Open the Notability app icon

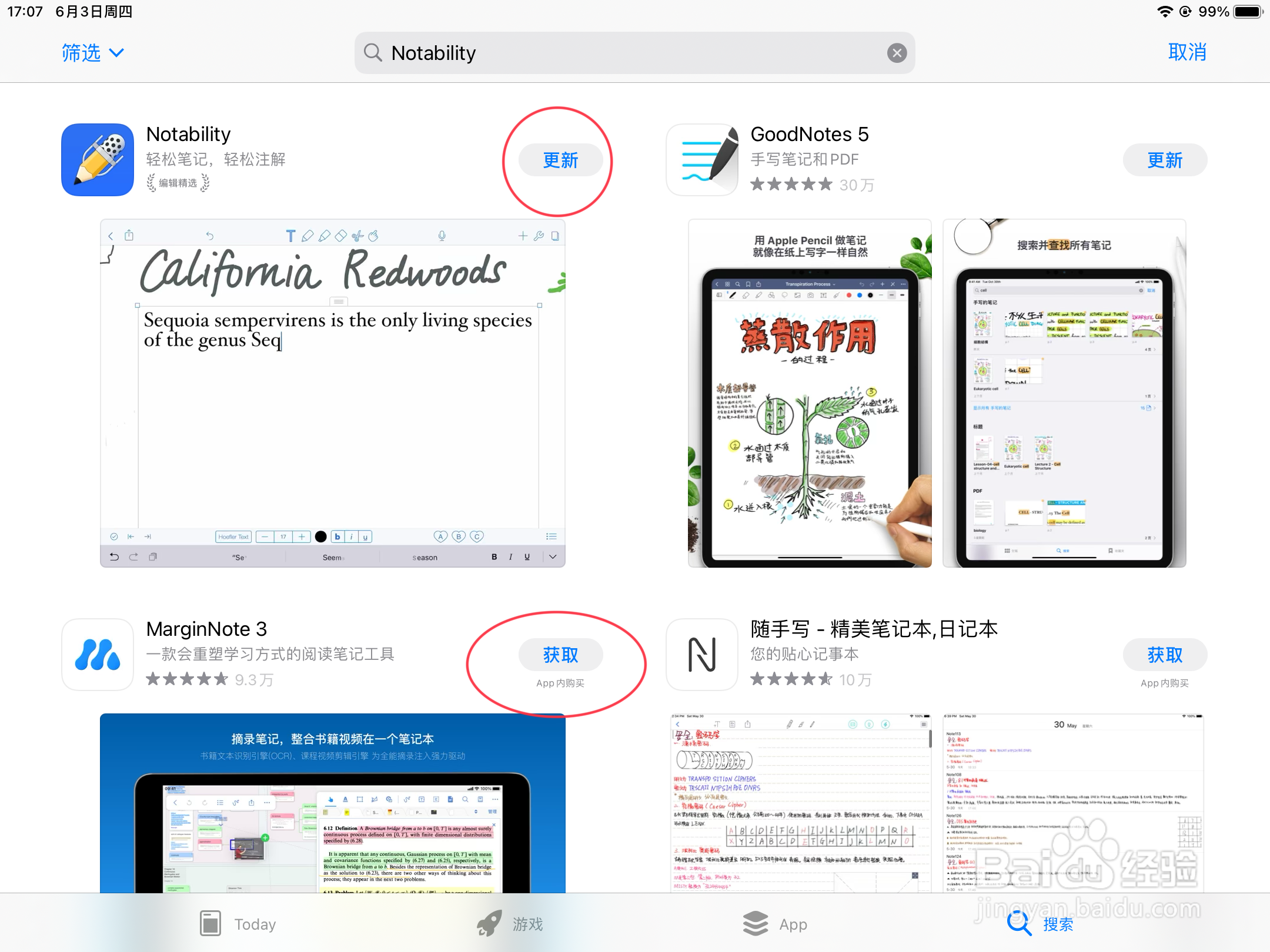coord(98,160)
